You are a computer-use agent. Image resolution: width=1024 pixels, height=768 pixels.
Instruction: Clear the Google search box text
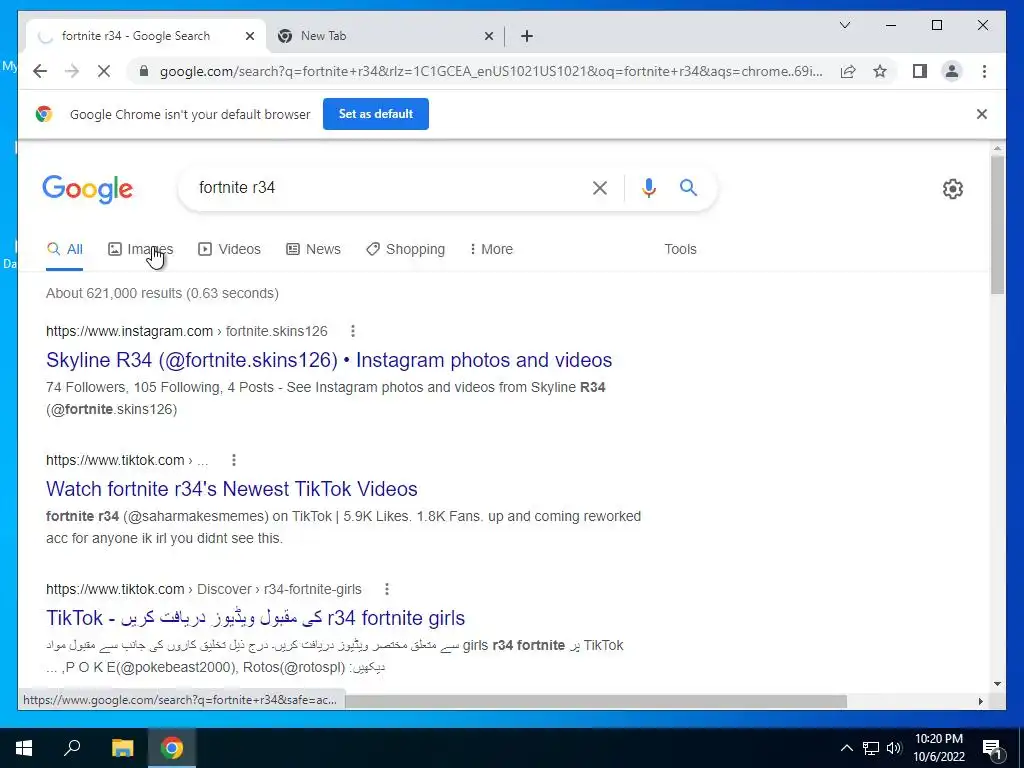(600, 188)
